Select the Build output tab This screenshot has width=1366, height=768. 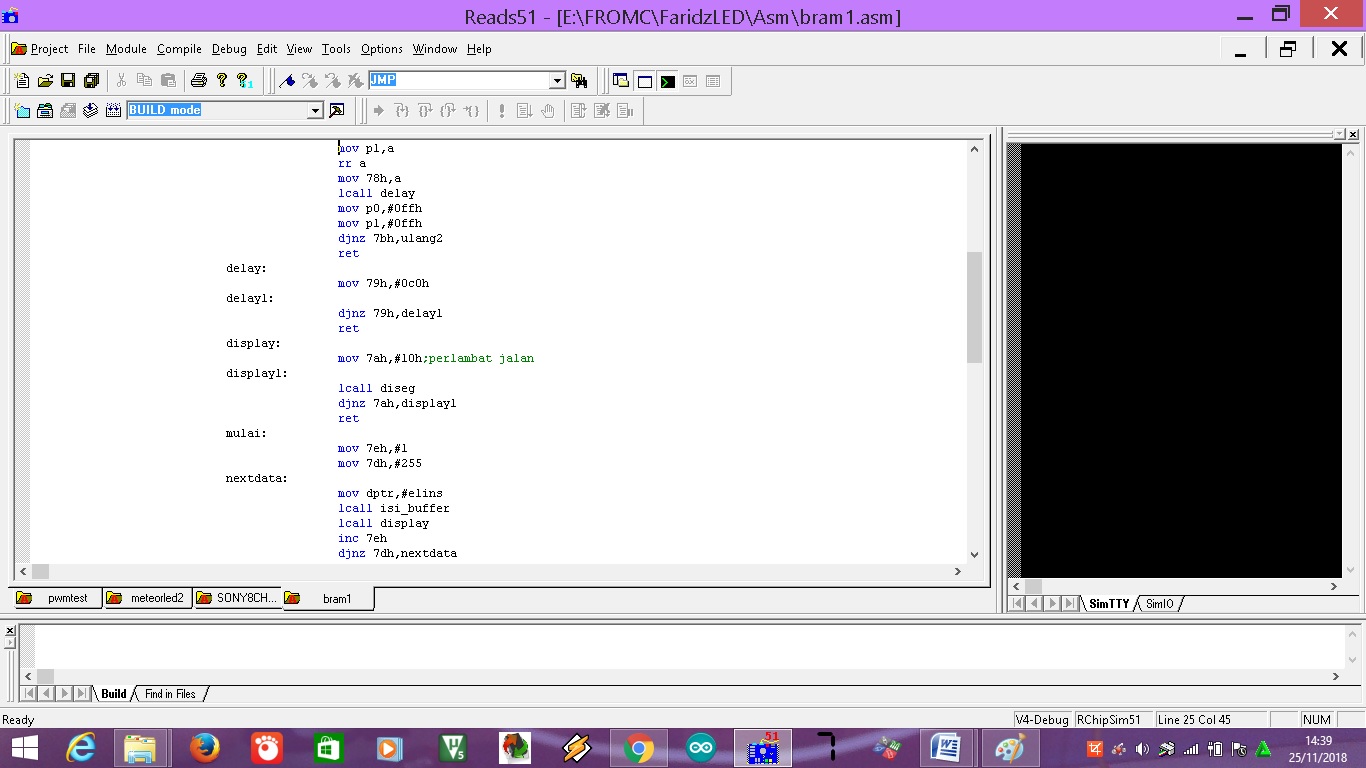114,694
